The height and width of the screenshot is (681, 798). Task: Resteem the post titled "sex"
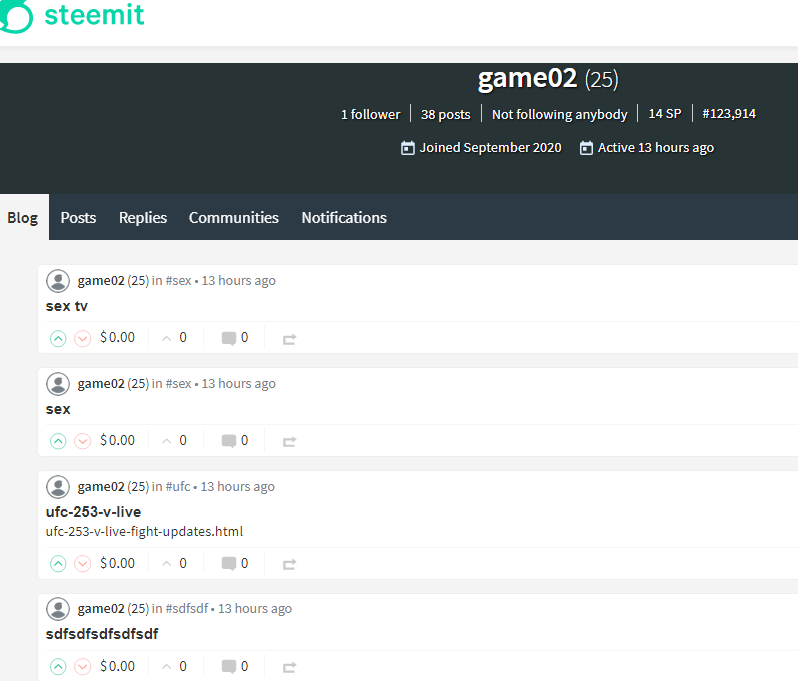[x=290, y=442]
